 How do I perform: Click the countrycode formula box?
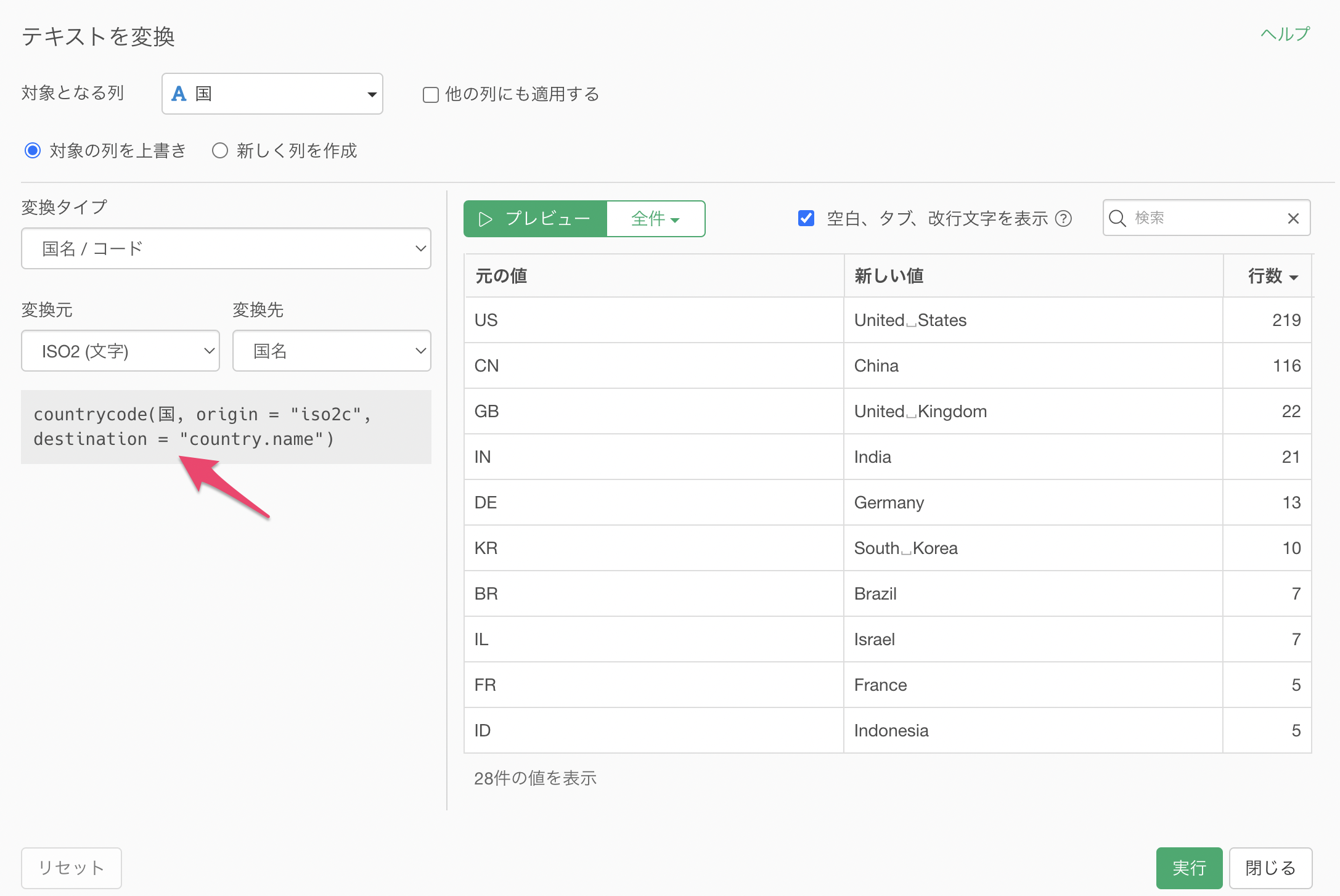(x=226, y=426)
